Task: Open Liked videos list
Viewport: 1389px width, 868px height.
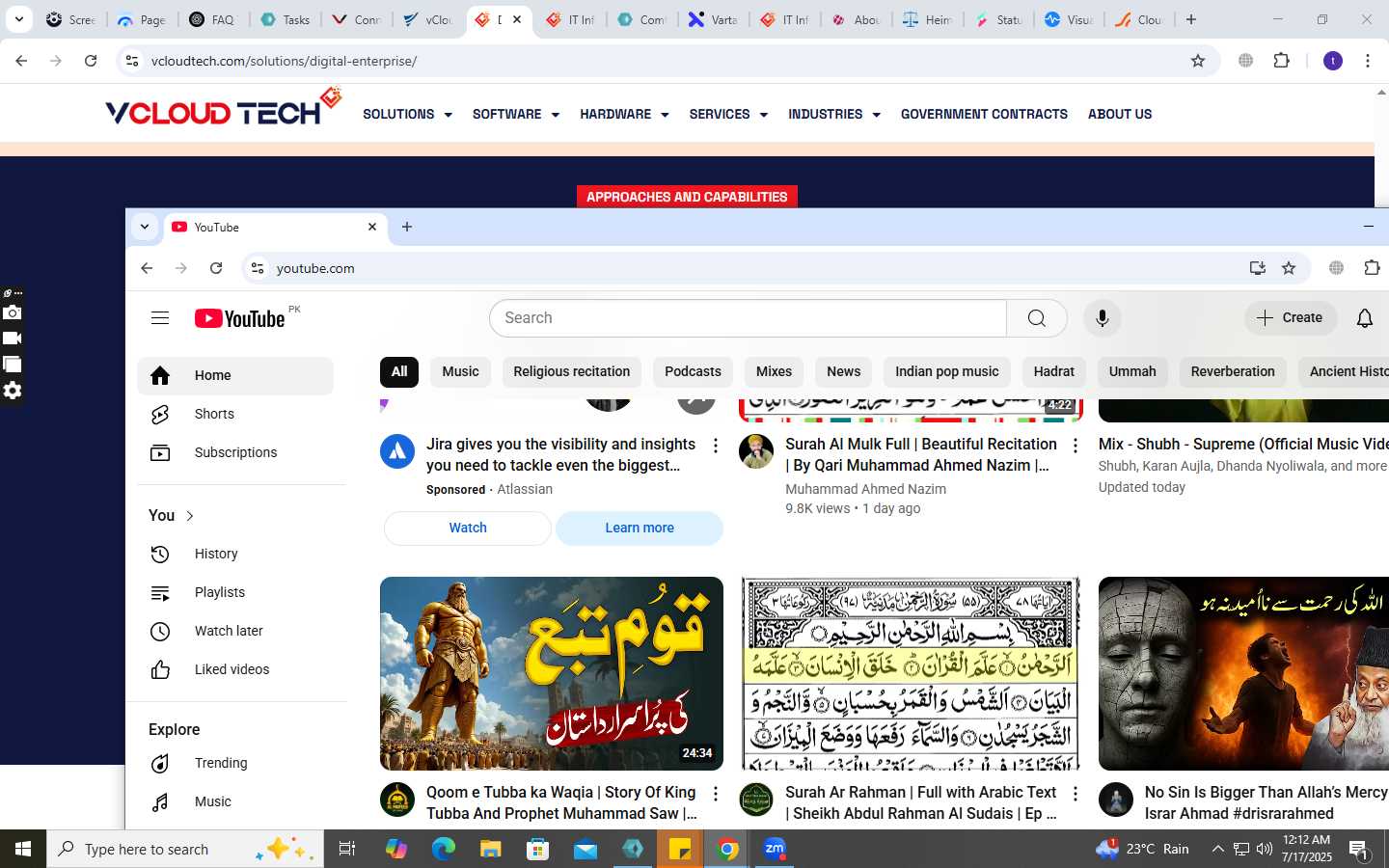Action: pyautogui.click(x=235, y=669)
